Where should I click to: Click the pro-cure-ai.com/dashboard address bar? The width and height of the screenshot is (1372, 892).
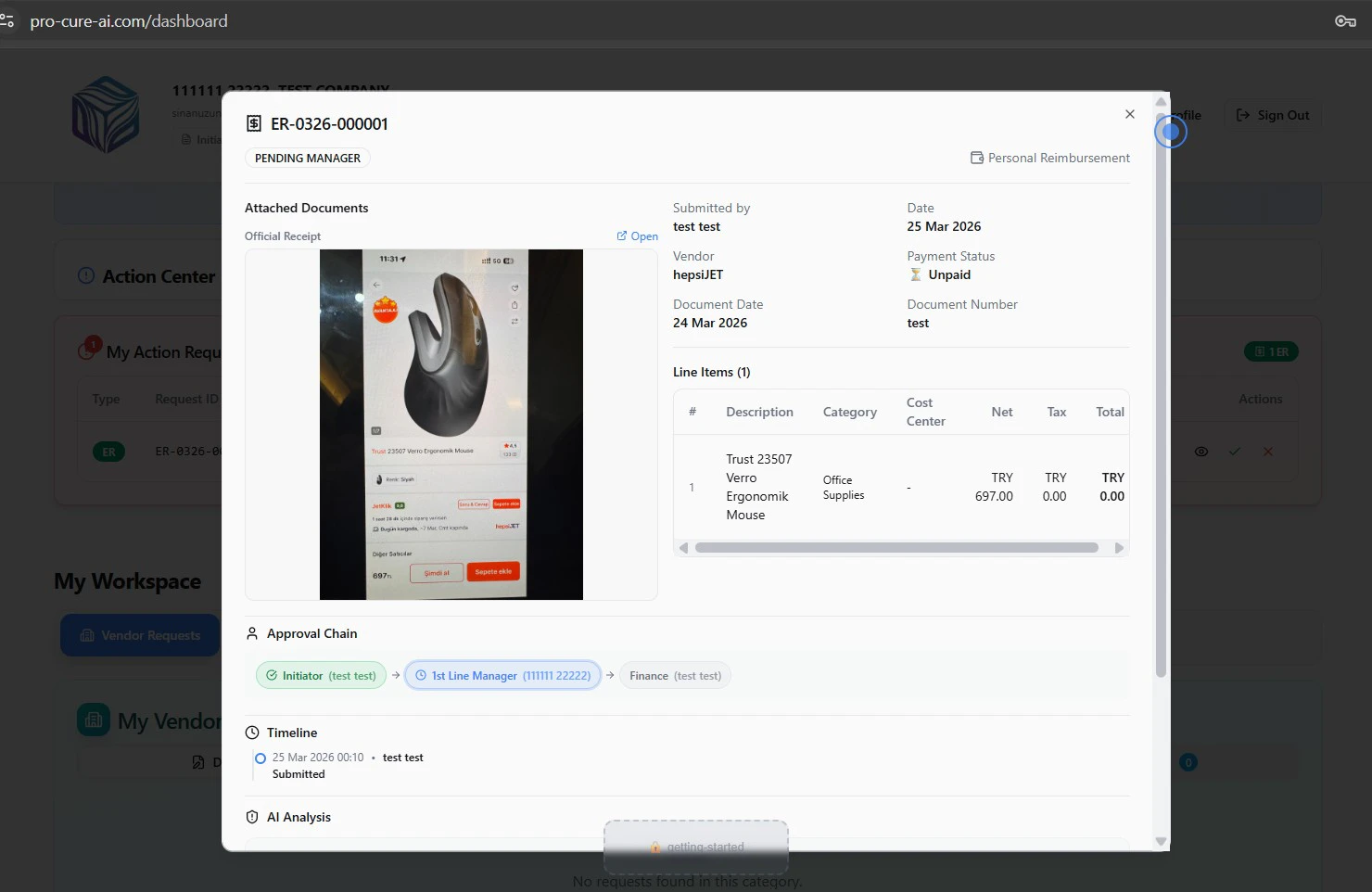[x=129, y=20]
